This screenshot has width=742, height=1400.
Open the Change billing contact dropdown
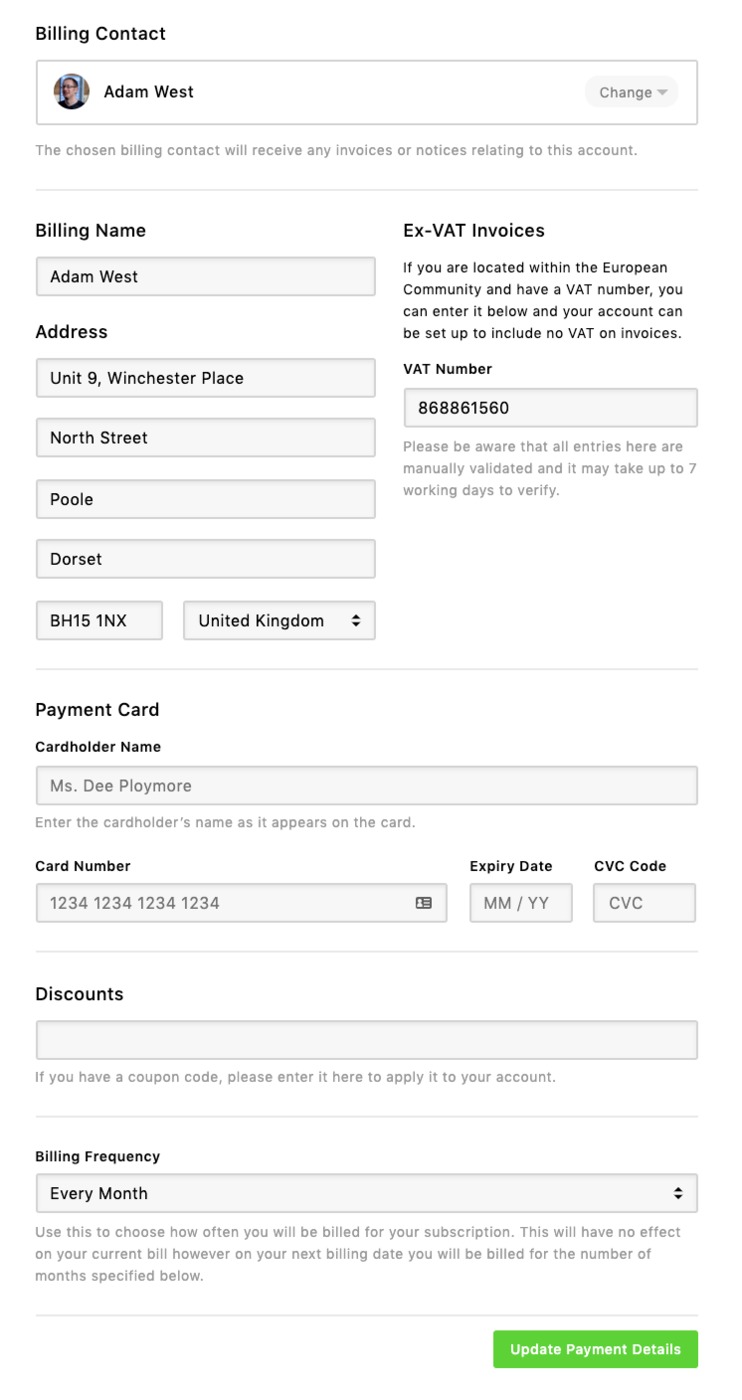click(632, 92)
